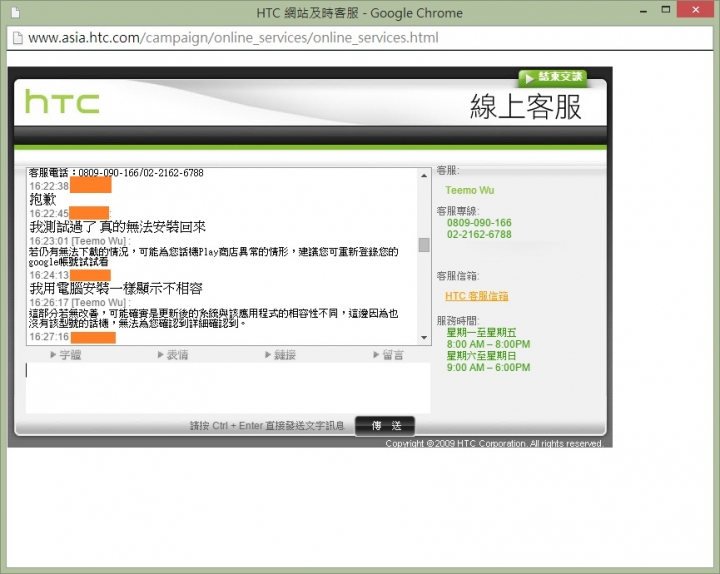Viewport: 720px width, 574px height.
Task: Click the 16:26:17 [Teemo Wu] timestamp line
Action: (80, 303)
